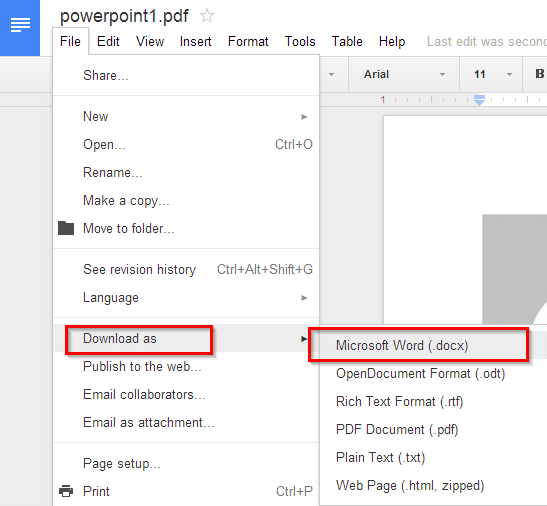The height and width of the screenshot is (506, 547).
Task: Download as PDF Document (.pdf)
Action: click(x=433, y=429)
